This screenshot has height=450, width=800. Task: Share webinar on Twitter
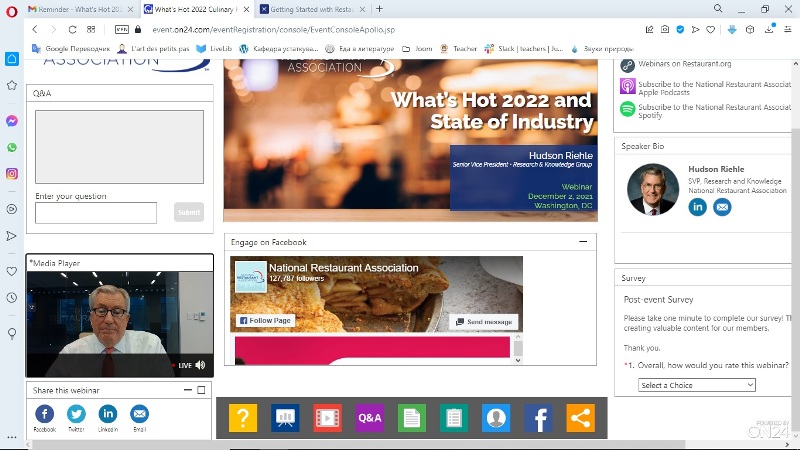pyautogui.click(x=76, y=414)
